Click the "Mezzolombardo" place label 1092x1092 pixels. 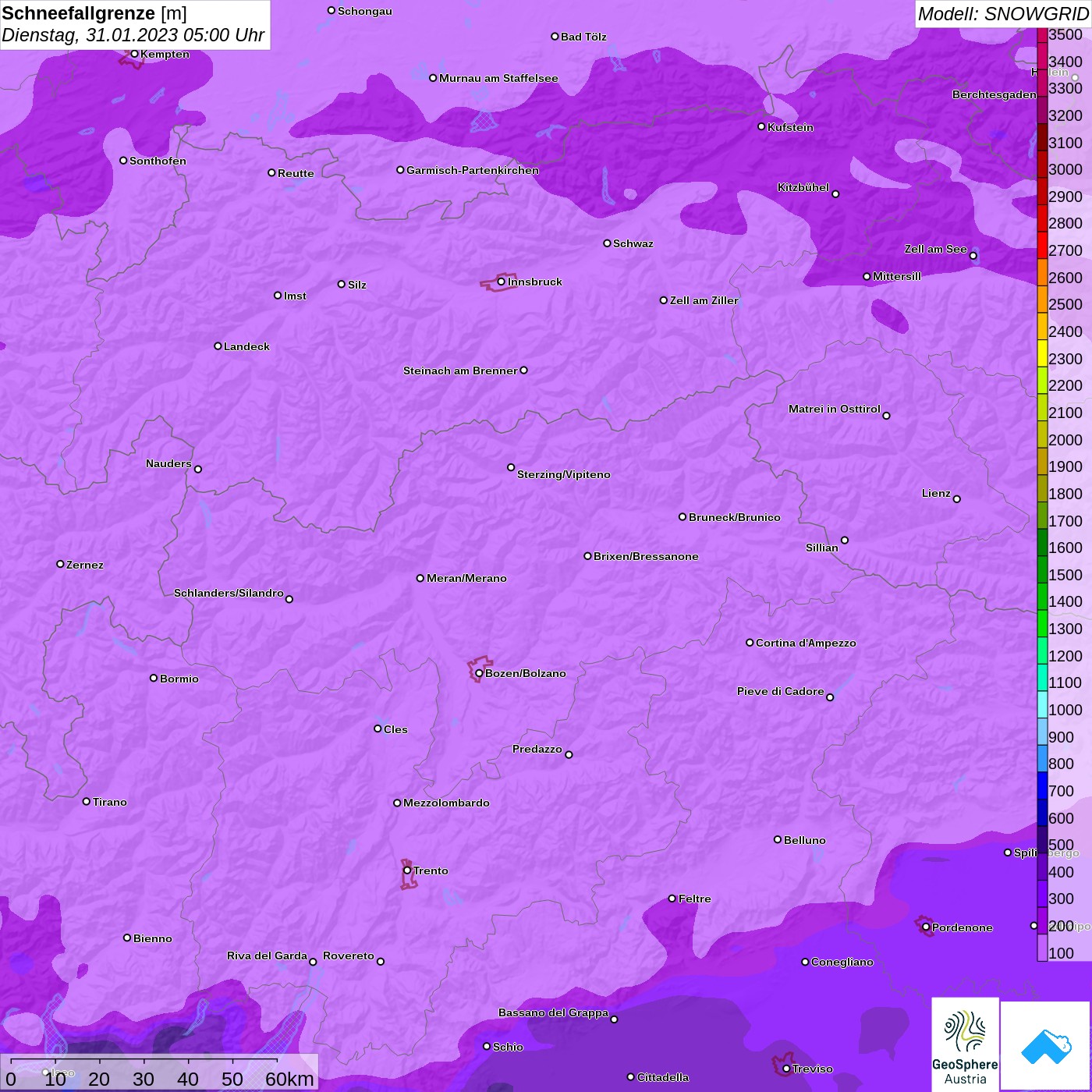(446, 803)
